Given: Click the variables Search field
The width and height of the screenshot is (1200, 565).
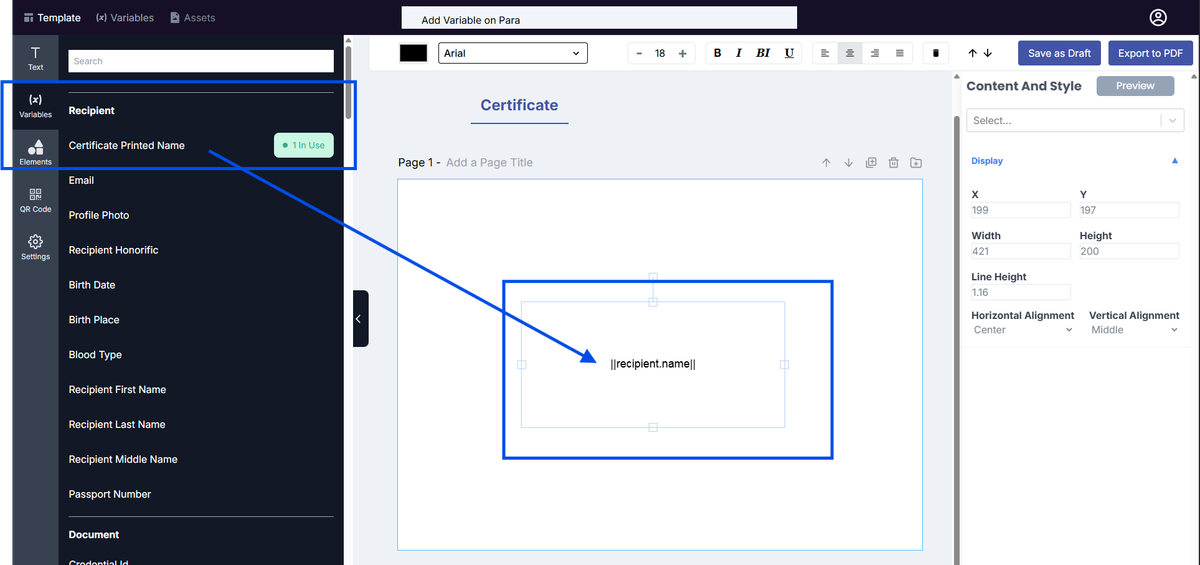Looking at the screenshot, I should pos(201,61).
